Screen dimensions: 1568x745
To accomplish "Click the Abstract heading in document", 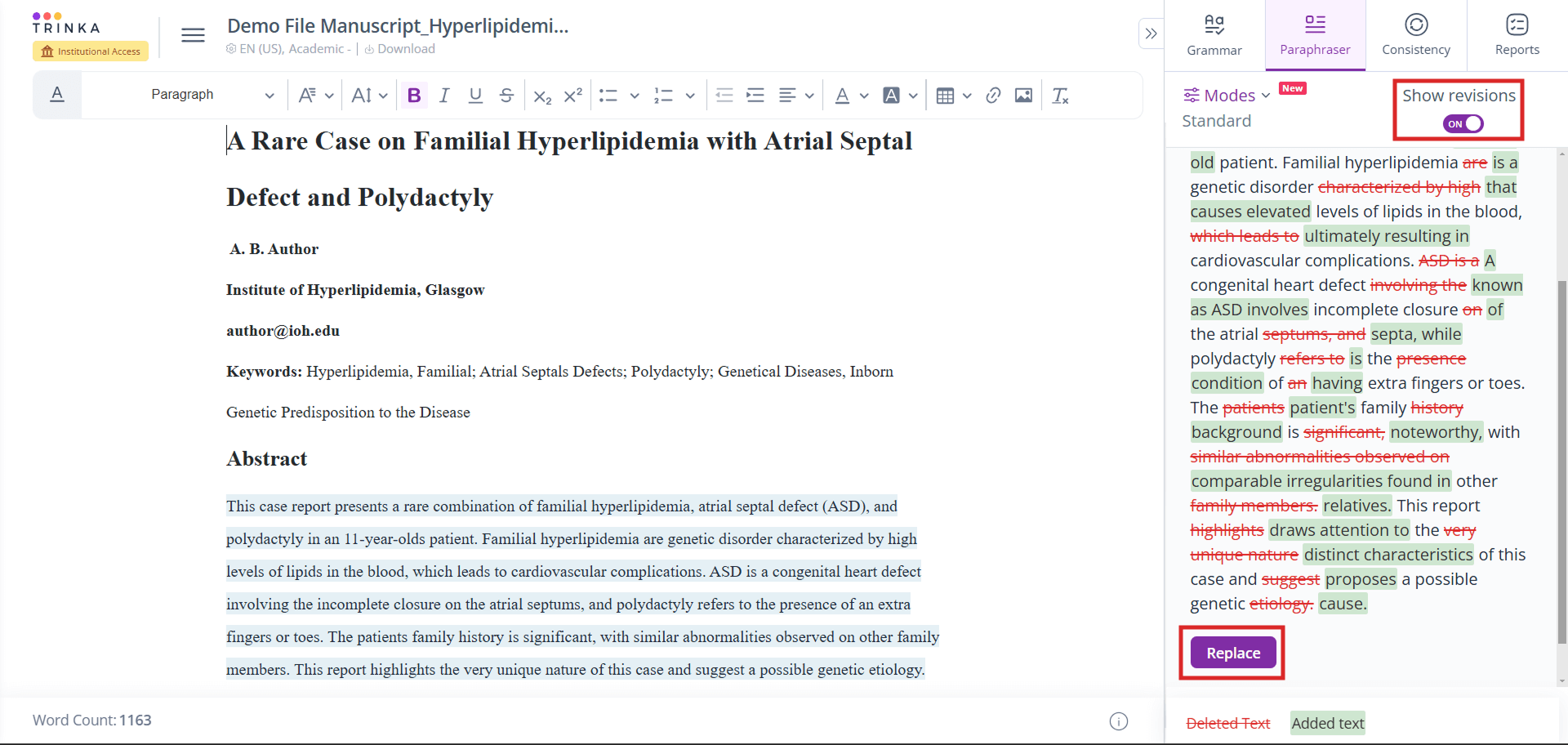I will coord(267,459).
